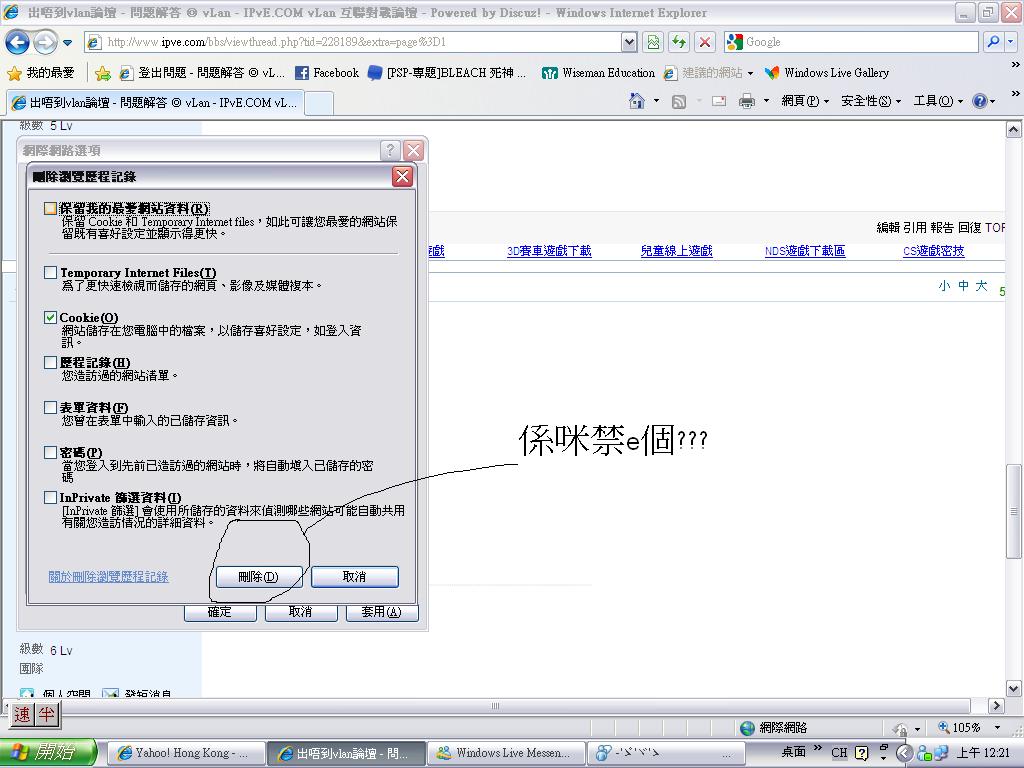Select the 出唔到vlan論壇 browser tab
This screenshot has height=768, width=1024.
pos(155,103)
